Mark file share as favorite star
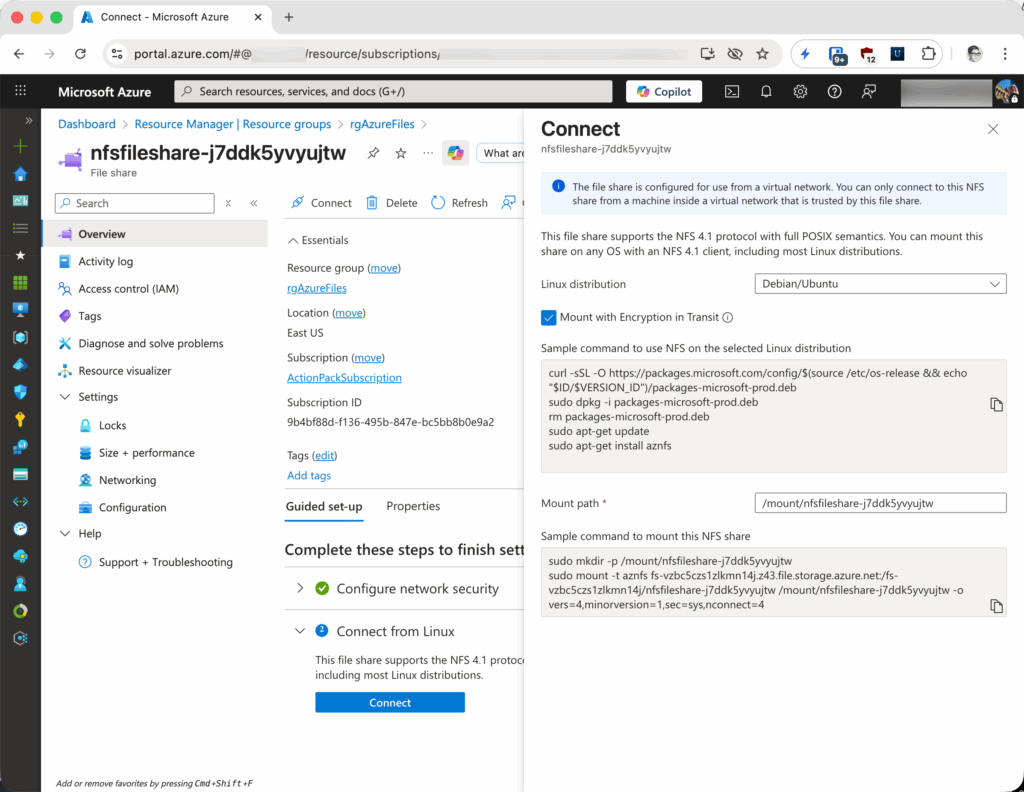This screenshot has height=792, width=1024. point(401,153)
